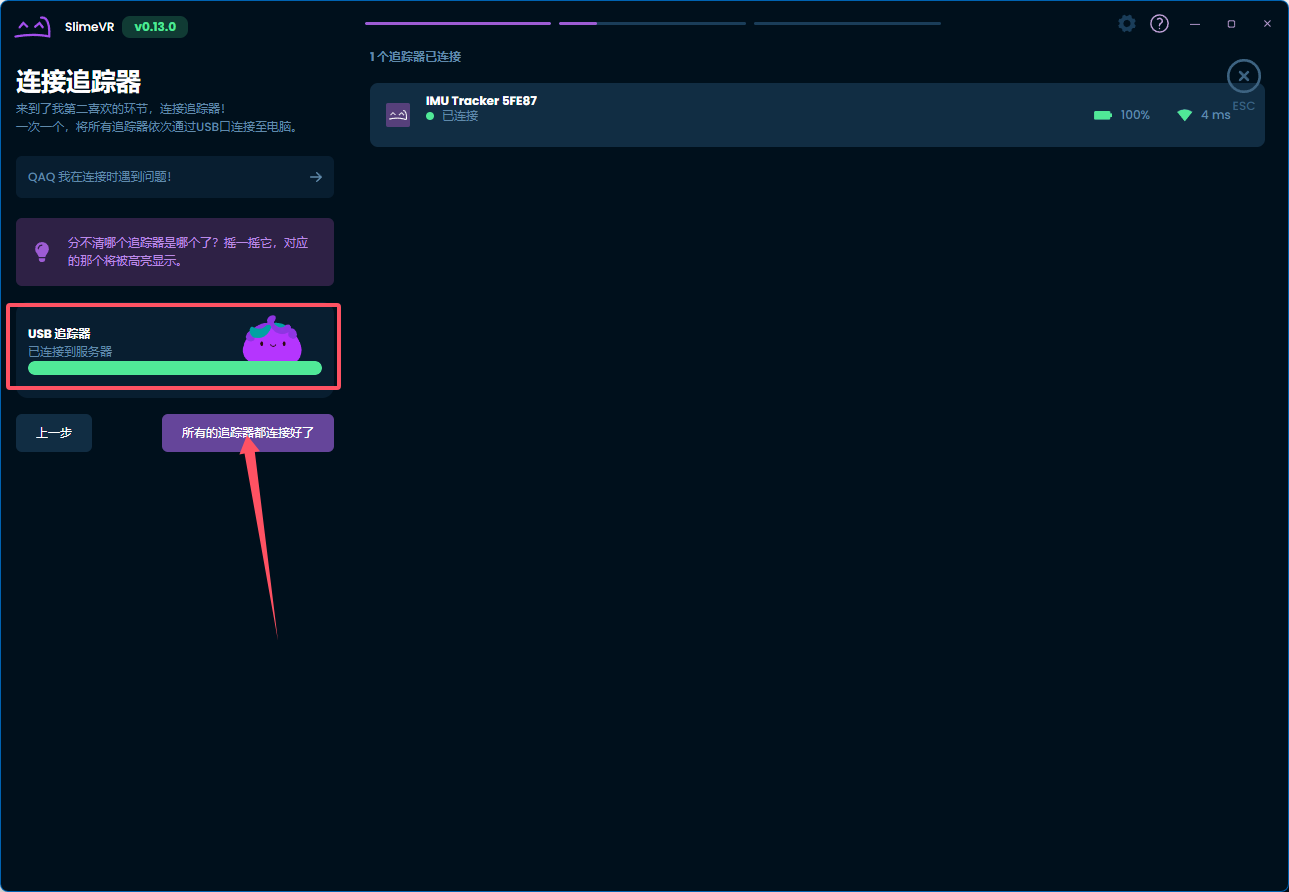Minimize the SlimeVR window
Screen dimensions: 1289x892
[x=1195, y=23]
